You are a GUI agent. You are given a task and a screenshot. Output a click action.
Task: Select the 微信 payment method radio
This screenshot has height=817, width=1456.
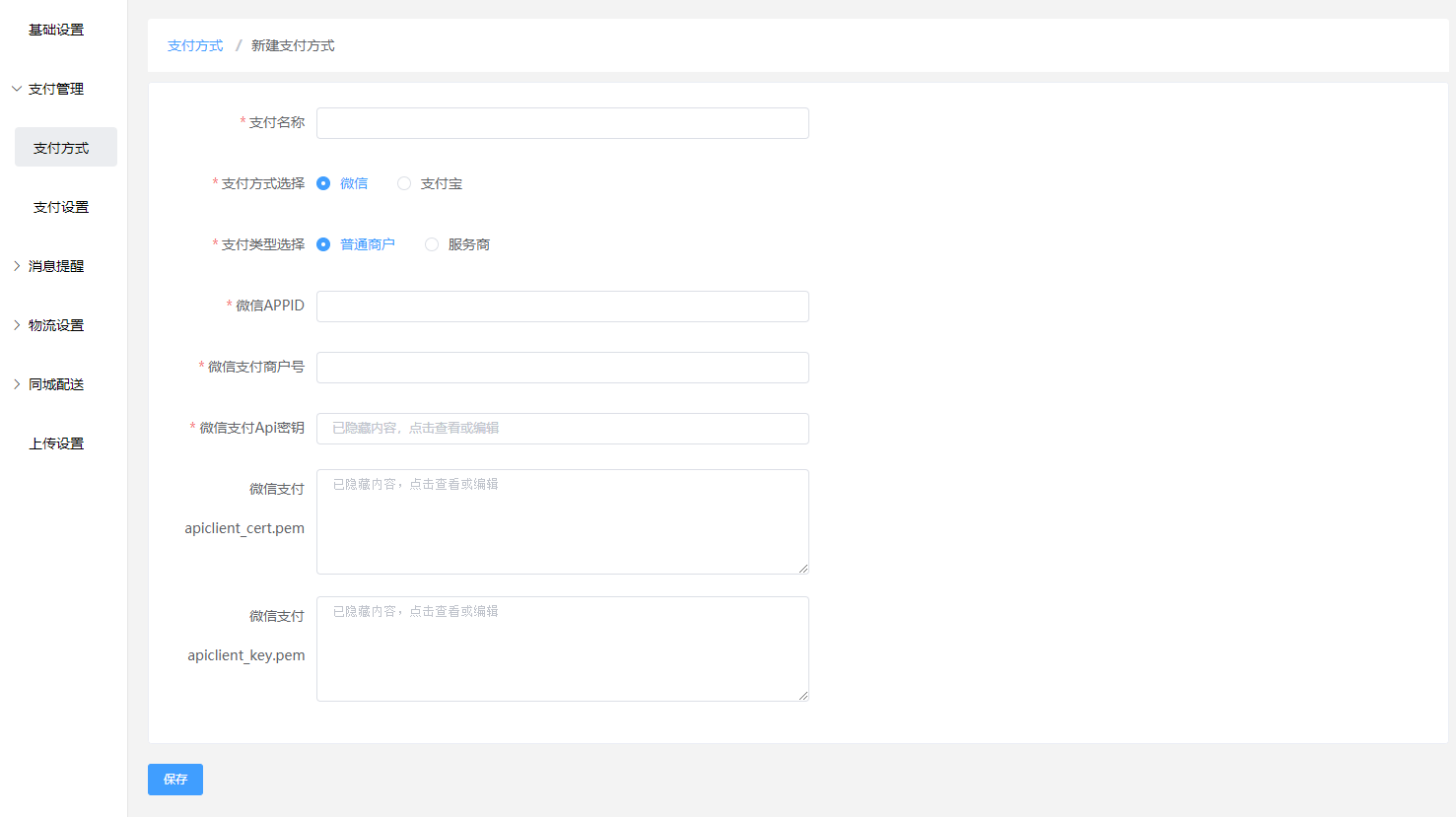point(323,183)
